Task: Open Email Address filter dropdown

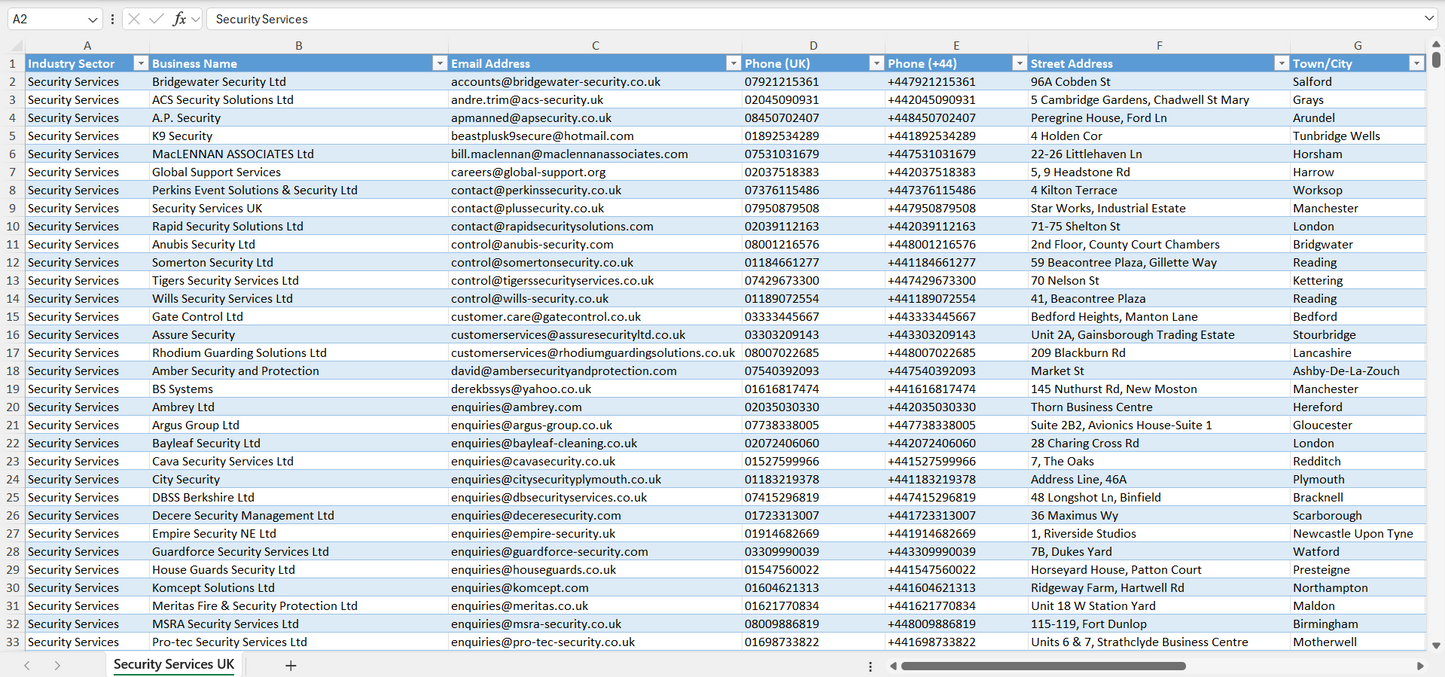Action: [x=733, y=63]
